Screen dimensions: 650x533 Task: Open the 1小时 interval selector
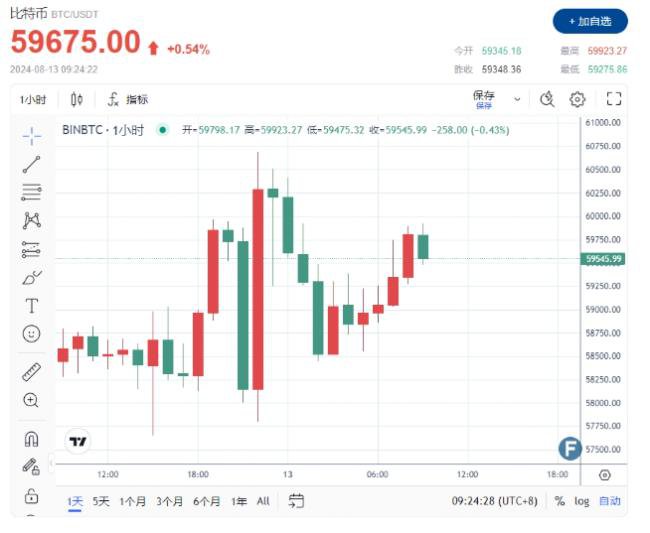click(x=33, y=99)
